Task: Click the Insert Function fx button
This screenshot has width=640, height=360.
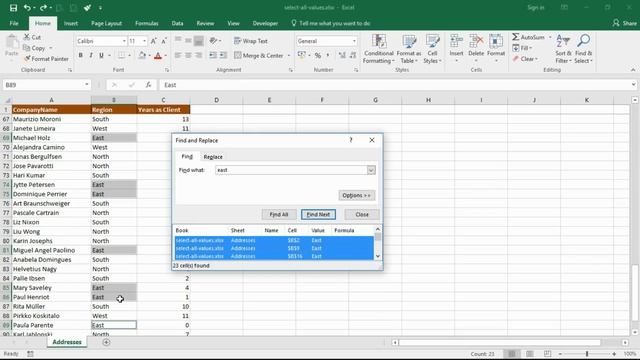Action: pos(148,85)
